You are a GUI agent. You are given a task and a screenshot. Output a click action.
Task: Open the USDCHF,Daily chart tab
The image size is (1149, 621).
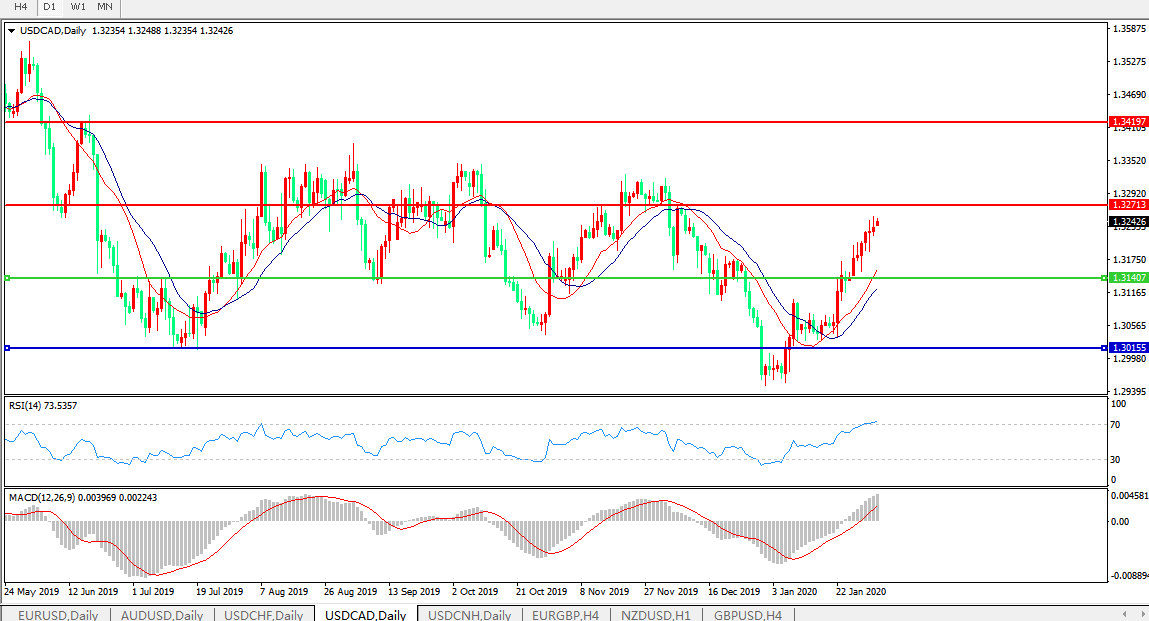264,614
